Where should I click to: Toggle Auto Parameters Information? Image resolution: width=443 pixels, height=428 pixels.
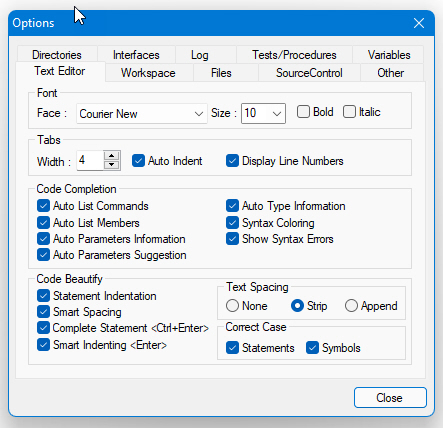(x=43, y=239)
